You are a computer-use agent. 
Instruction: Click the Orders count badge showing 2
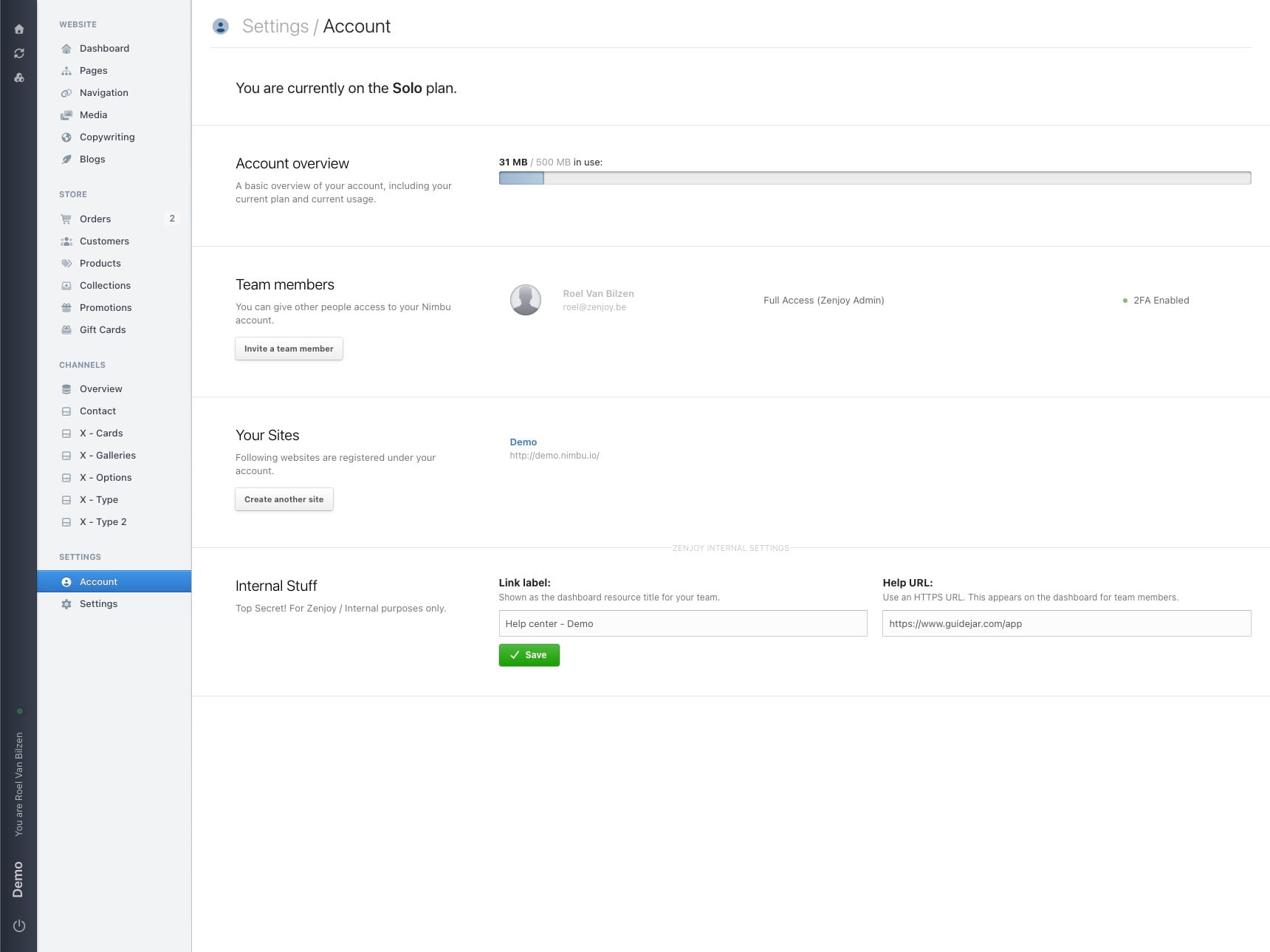pos(172,219)
